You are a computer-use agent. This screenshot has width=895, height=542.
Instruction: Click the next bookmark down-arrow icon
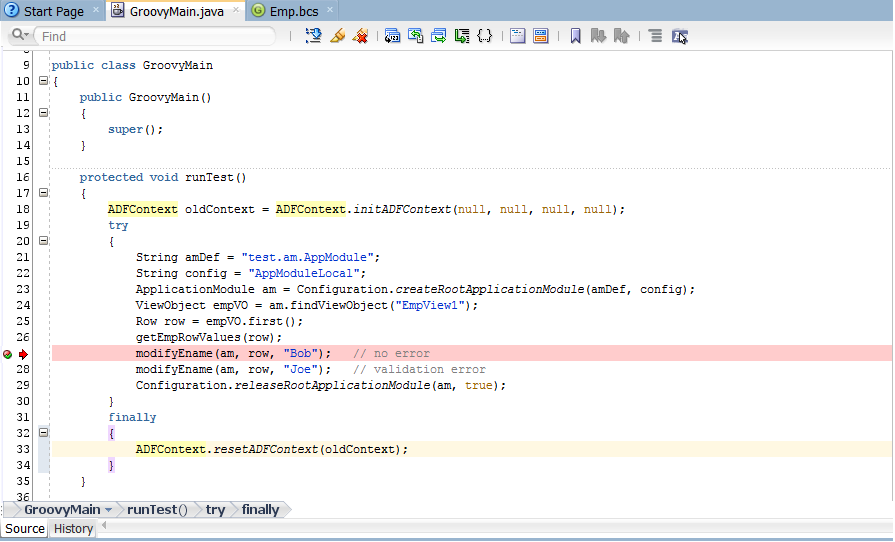pyautogui.click(x=598, y=36)
